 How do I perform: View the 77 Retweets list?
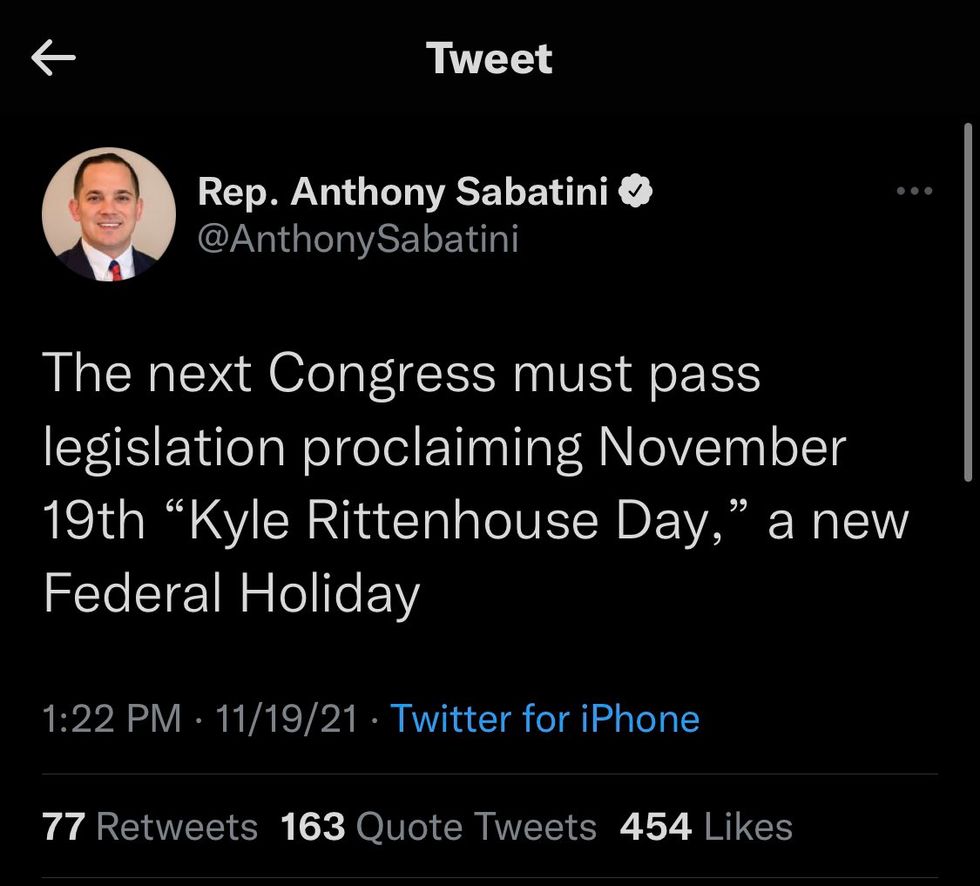click(150, 827)
